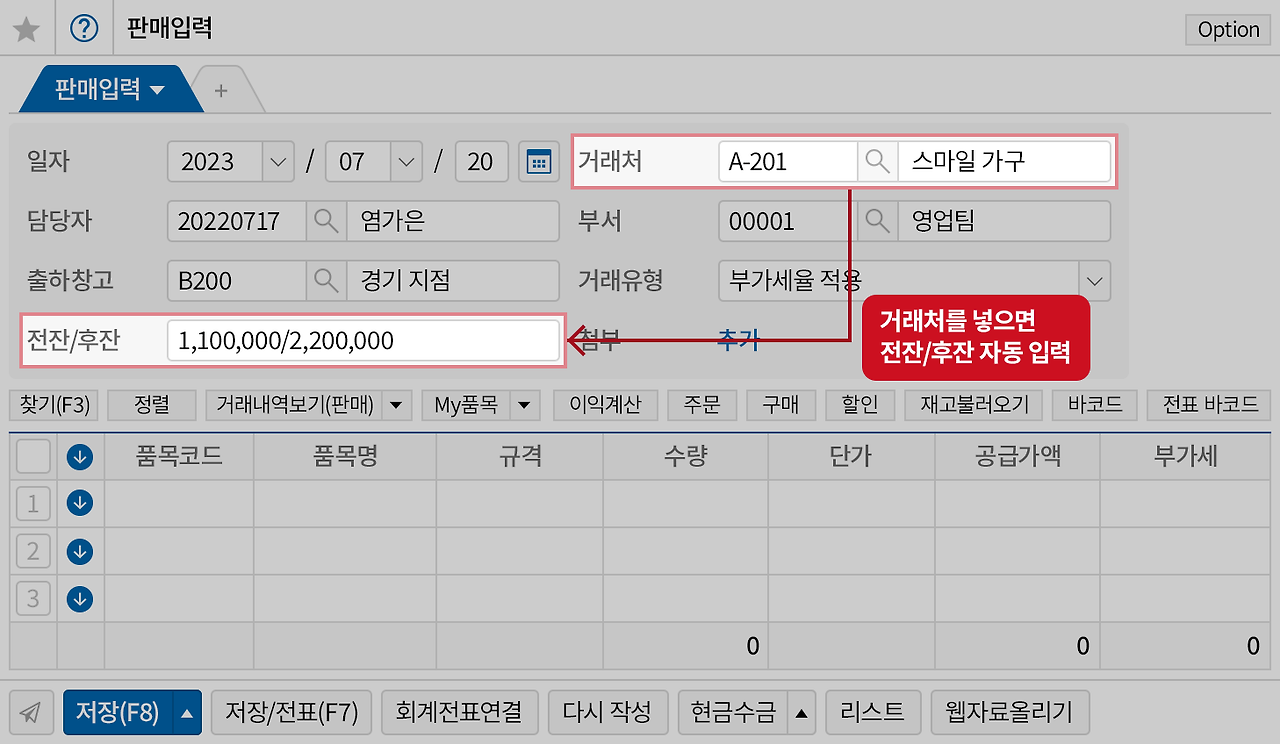Click the 거래처 name field 스마일 가구
1280x744 pixels.
pyautogui.click(x=1004, y=161)
